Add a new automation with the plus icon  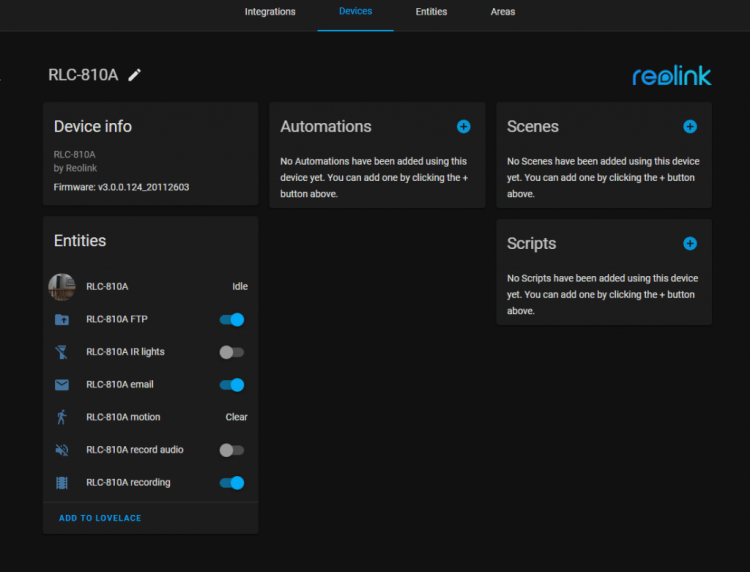click(x=463, y=126)
